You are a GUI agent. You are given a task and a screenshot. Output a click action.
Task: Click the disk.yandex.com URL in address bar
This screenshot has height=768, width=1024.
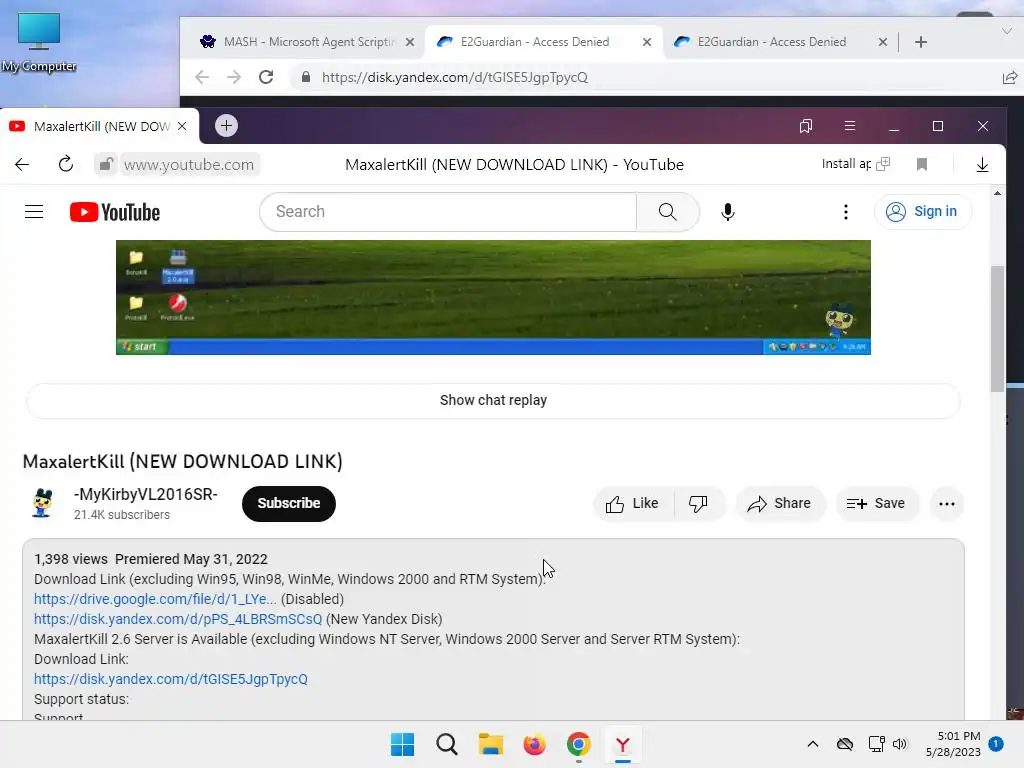click(455, 77)
